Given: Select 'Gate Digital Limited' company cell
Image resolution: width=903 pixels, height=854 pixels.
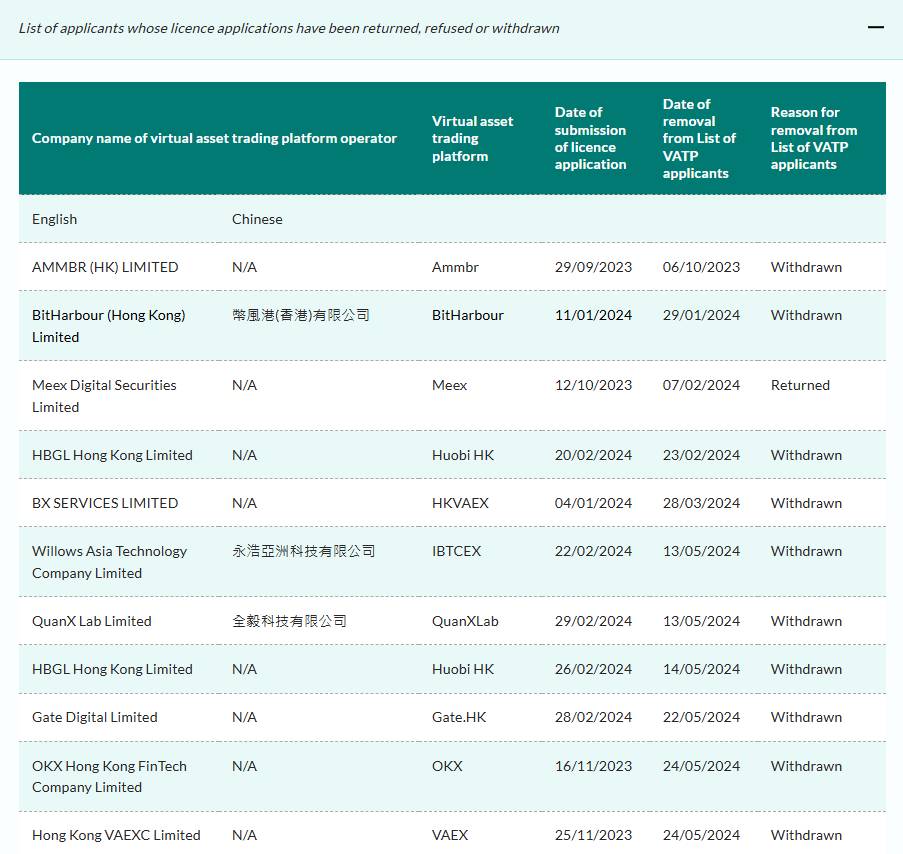Looking at the screenshot, I should pos(94,718).
